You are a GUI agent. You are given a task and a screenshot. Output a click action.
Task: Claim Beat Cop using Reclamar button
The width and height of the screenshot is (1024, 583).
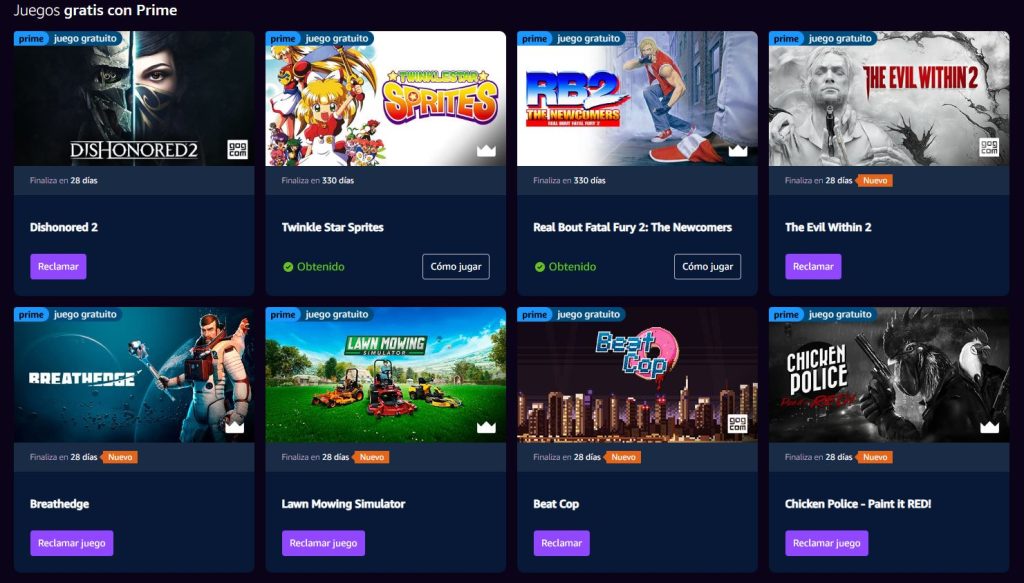[x=562, y=543]
